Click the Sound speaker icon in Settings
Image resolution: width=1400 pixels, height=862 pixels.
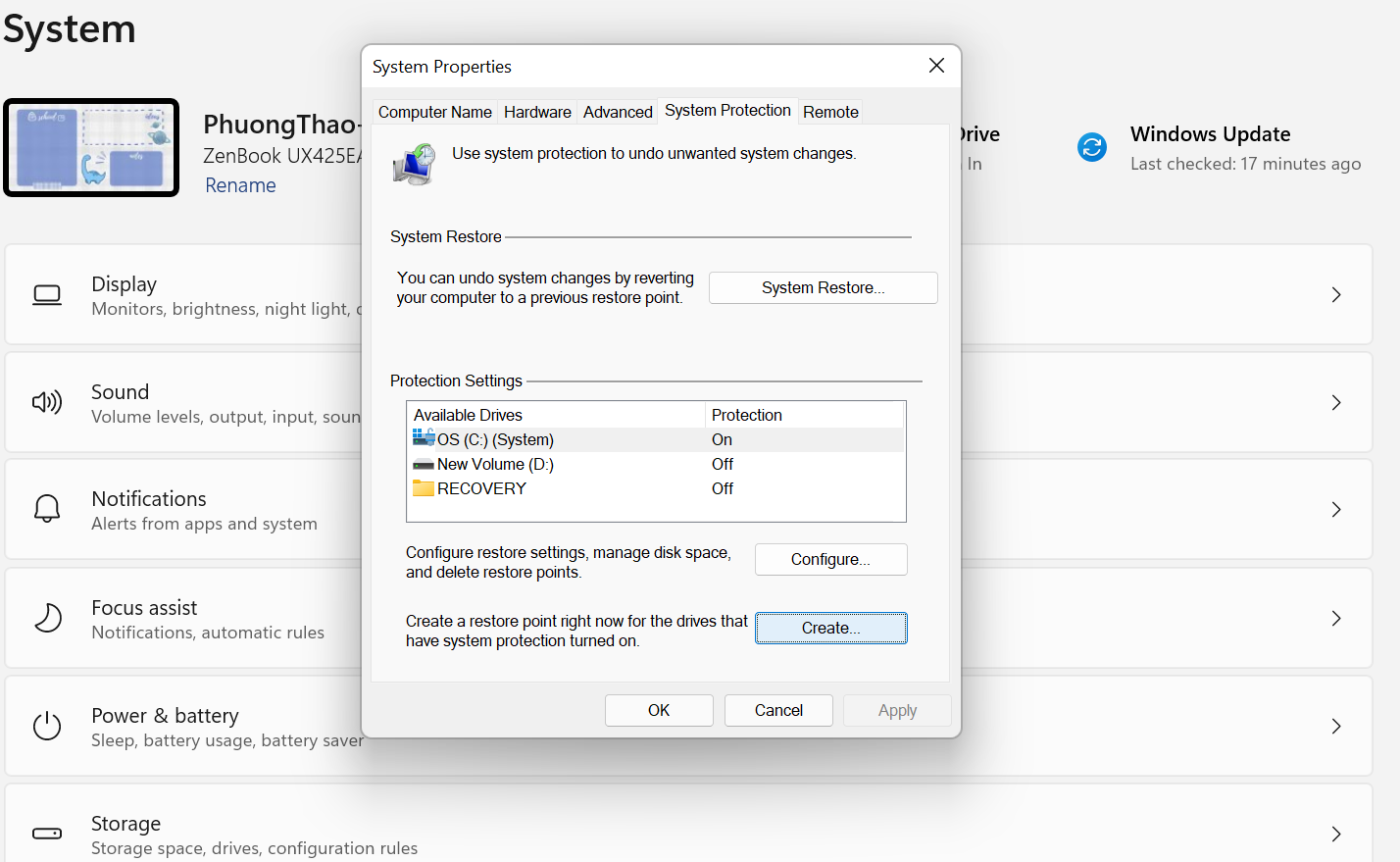click(x=47, y=402)
